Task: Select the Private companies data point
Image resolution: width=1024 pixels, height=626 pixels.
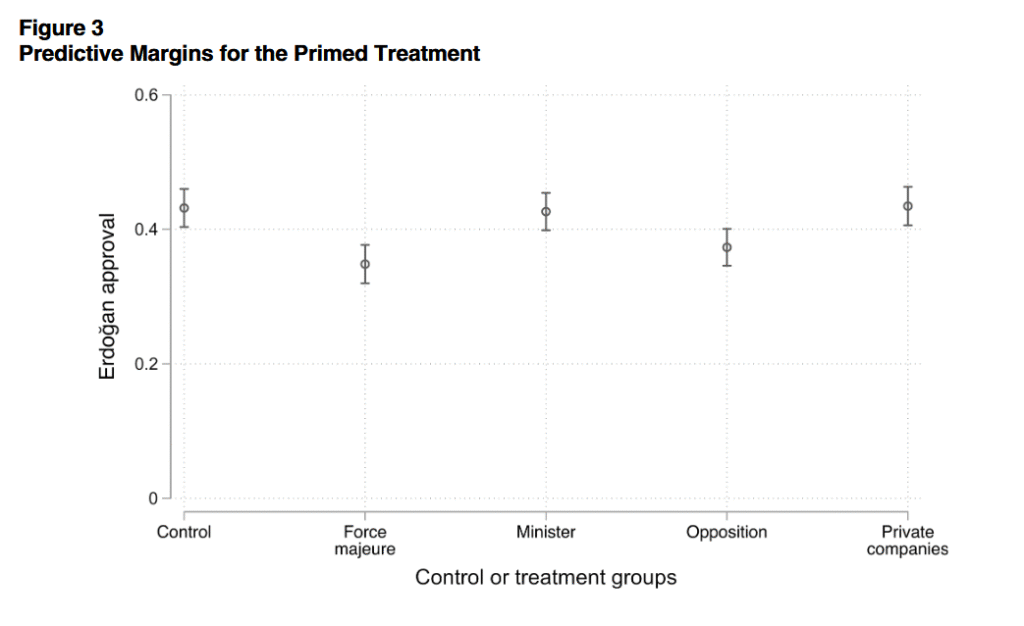Action: click(x=908, y=206)
